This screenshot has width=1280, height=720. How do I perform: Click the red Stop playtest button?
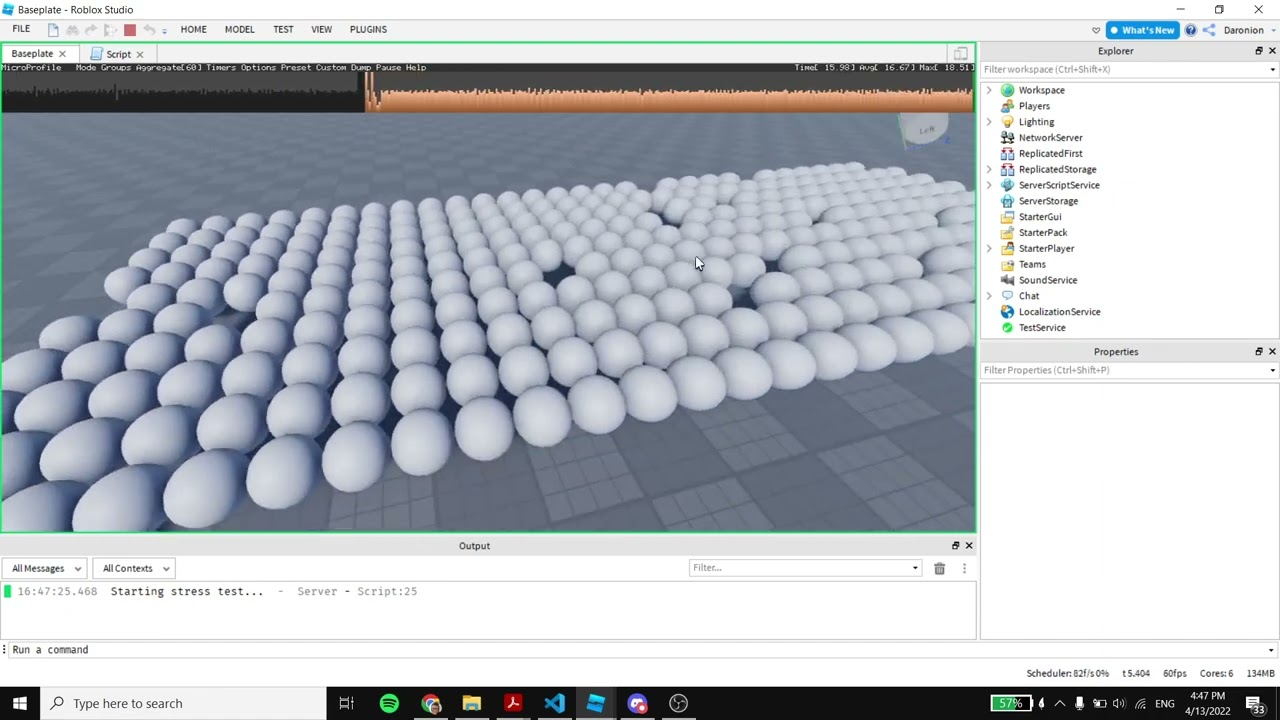[x=130, y=30]
